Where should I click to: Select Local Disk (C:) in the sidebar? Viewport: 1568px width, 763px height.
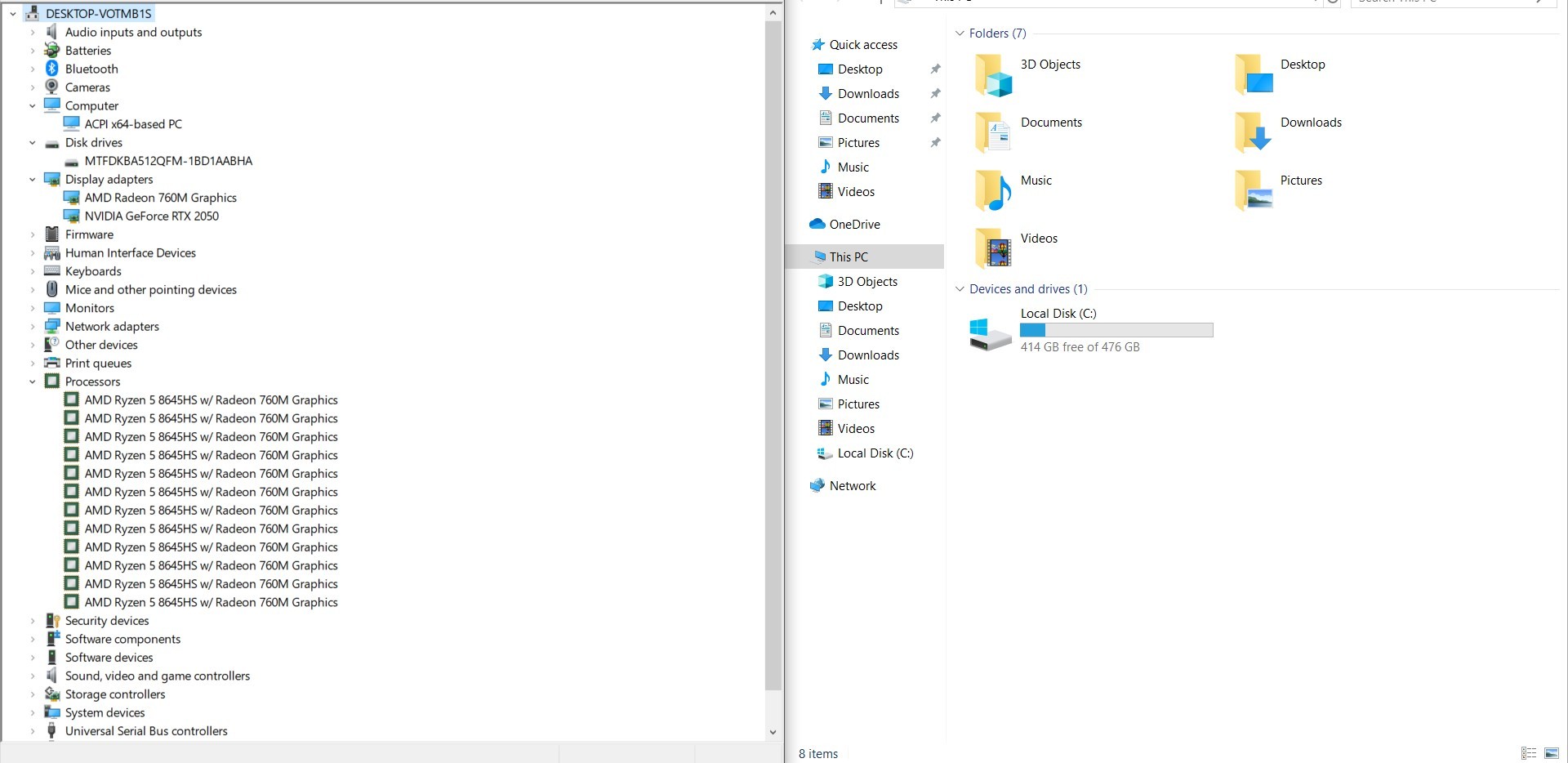coord(874,453)
